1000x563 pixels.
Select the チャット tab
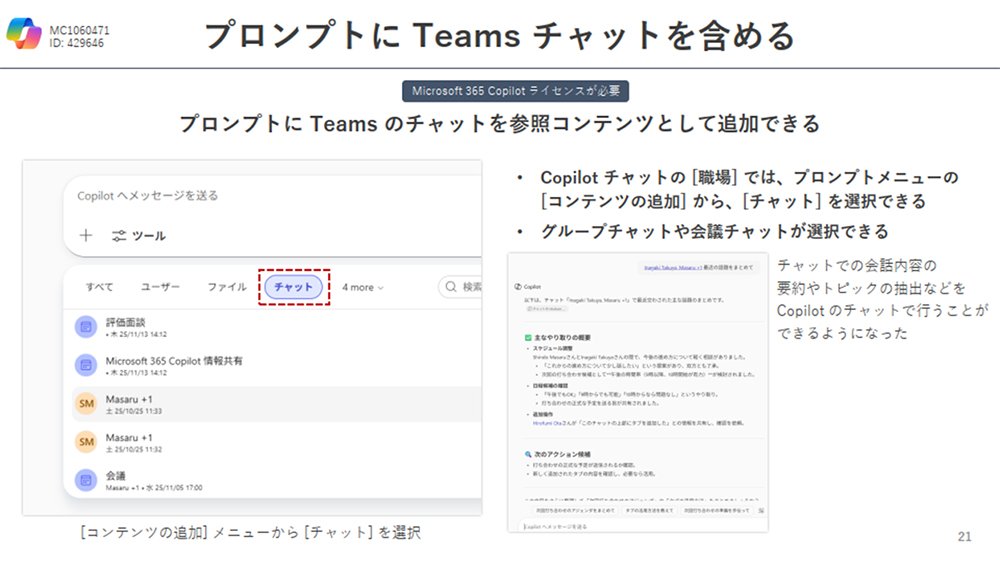293,287
